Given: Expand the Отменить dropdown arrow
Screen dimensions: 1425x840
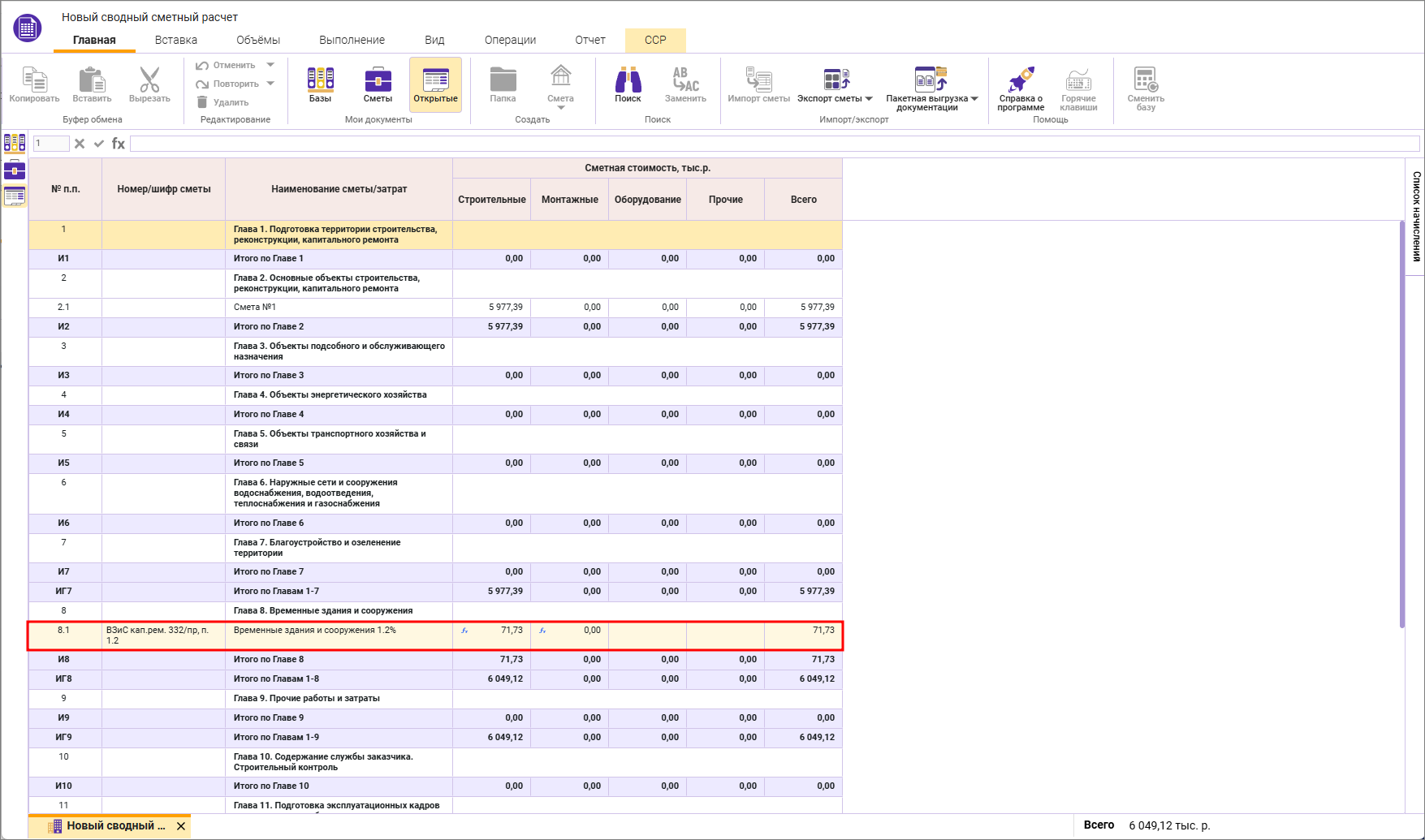Looking at the screenshot, I should [x=270, y=65].
